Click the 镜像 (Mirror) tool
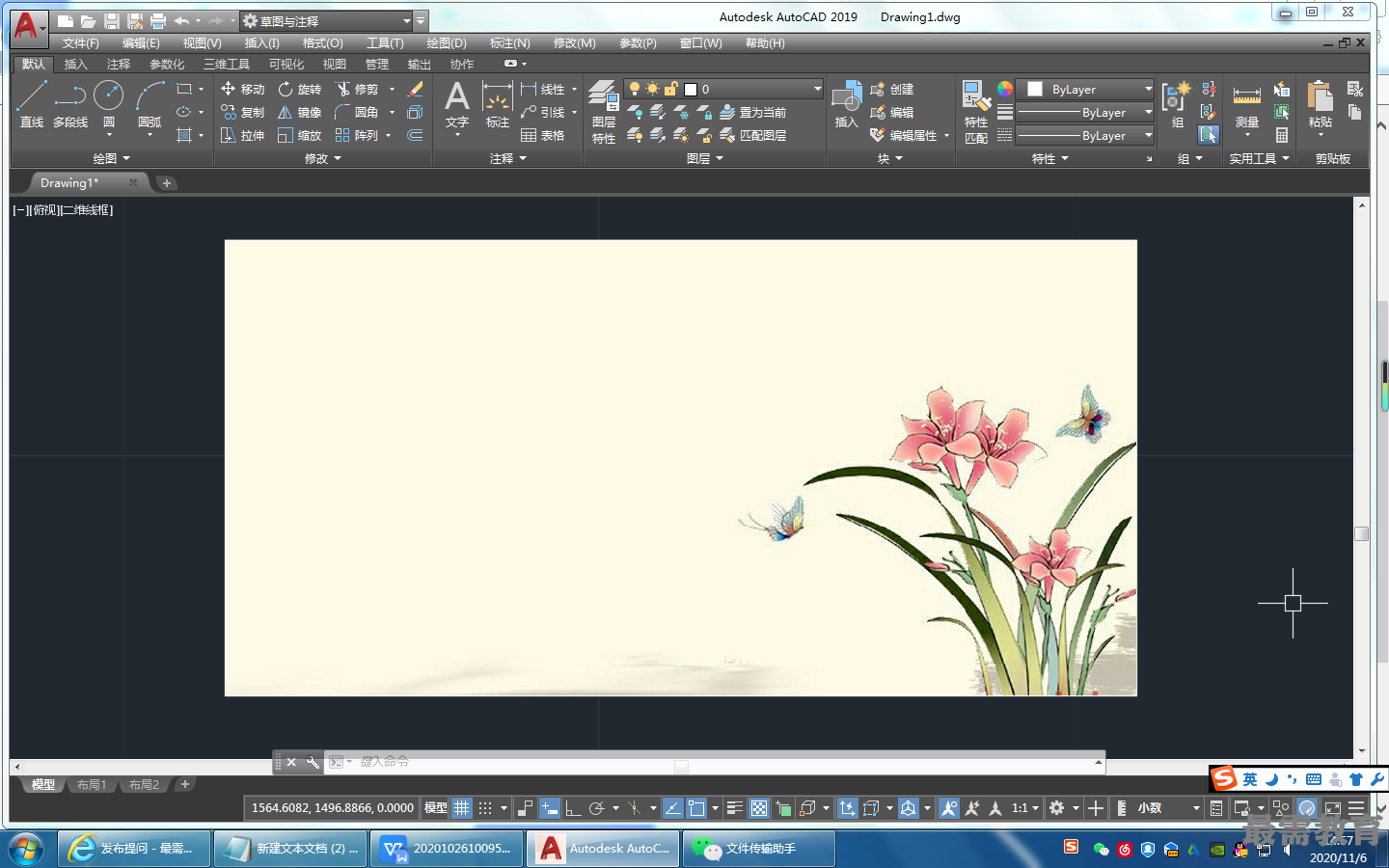Screen dimensions: 1389x868 (x=299, y=112)
